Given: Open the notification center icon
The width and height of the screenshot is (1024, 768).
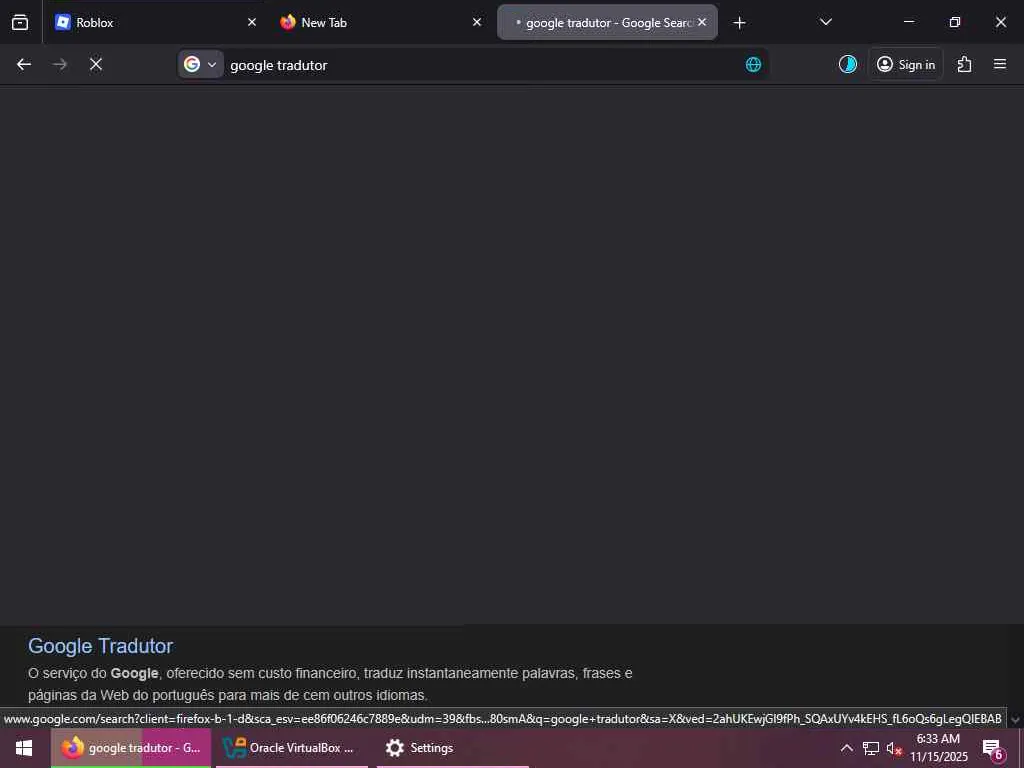Looking at the screenshot, I should click(994, 748).
